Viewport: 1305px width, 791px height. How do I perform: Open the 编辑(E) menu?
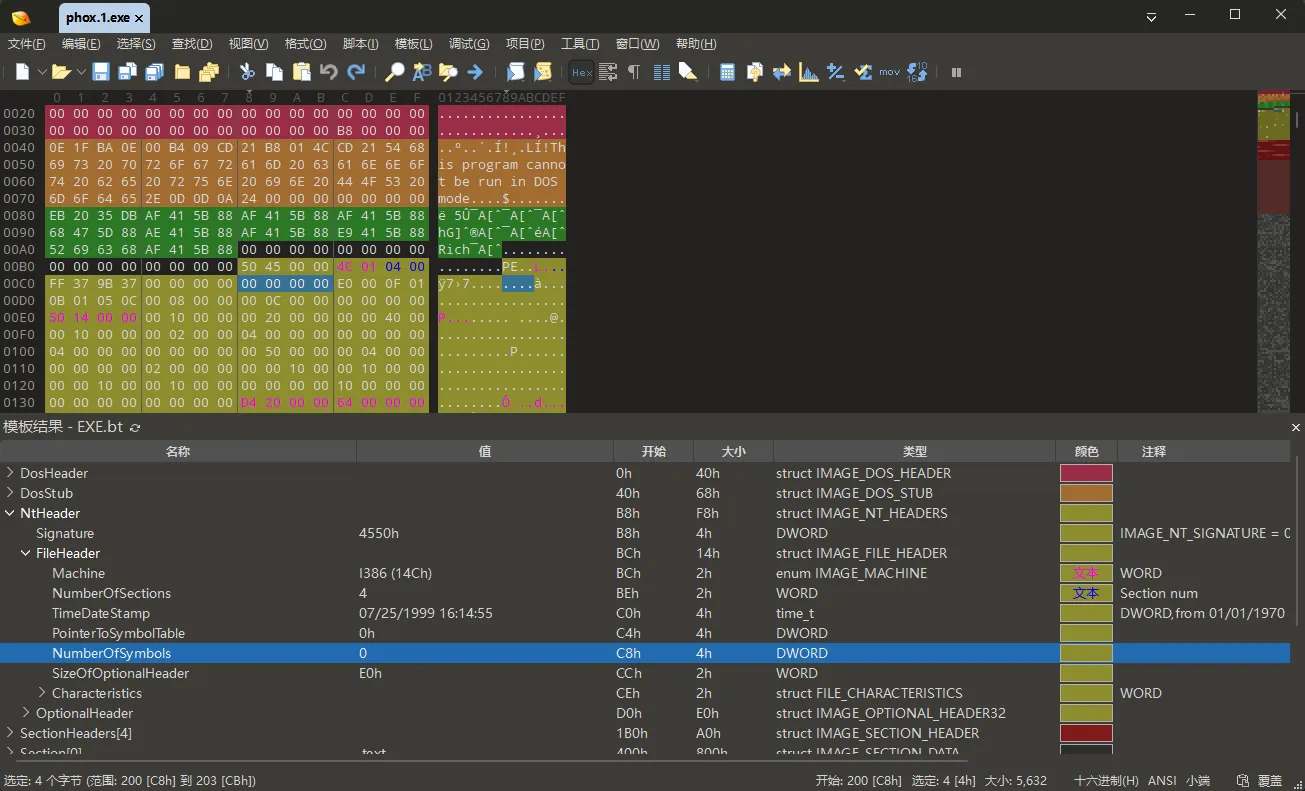(81, 44)
